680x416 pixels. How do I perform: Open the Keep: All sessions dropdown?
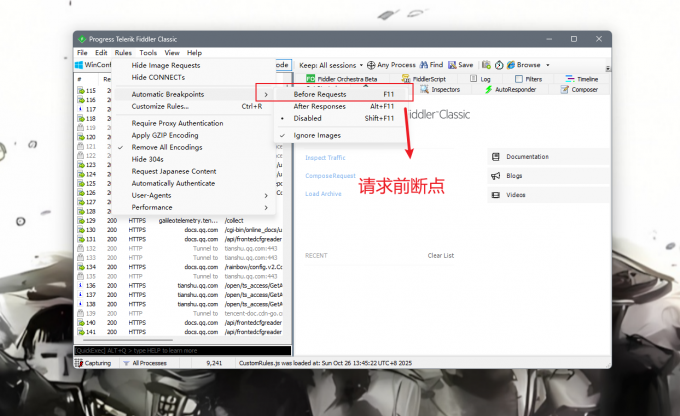tap(330, 64)
